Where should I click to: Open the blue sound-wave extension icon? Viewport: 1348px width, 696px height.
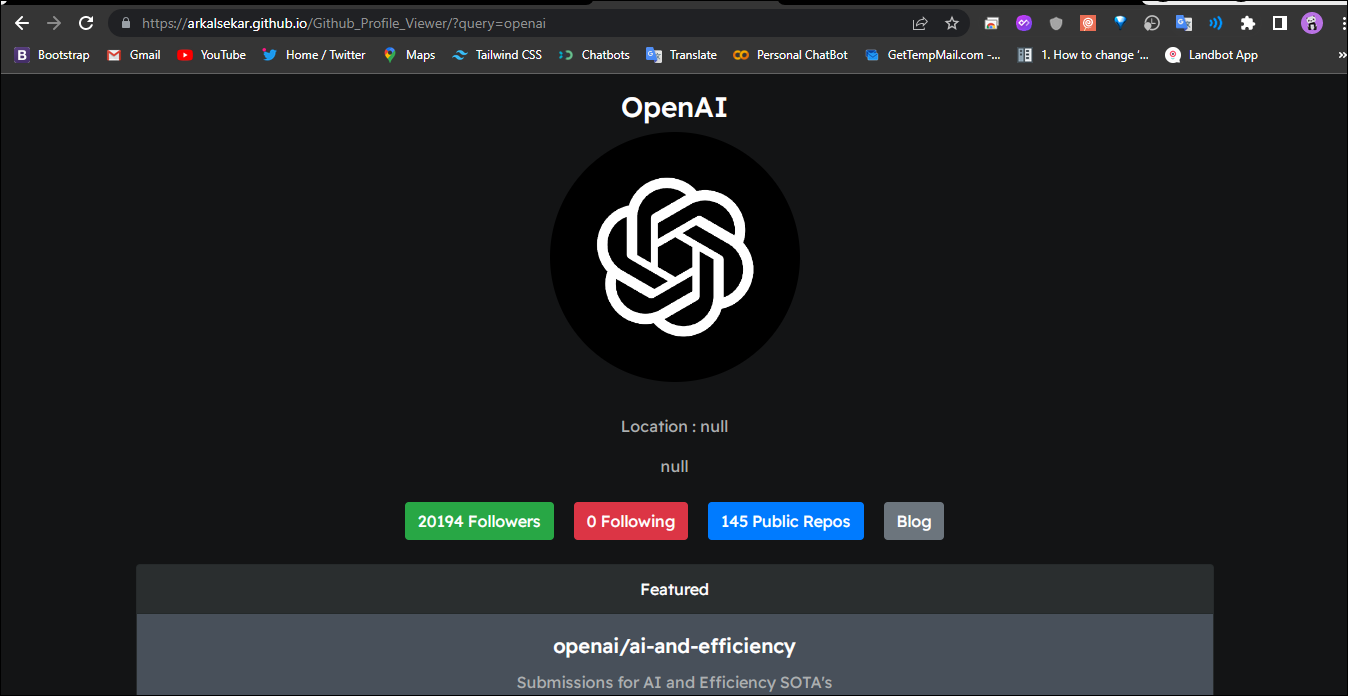coord(1216,23)
